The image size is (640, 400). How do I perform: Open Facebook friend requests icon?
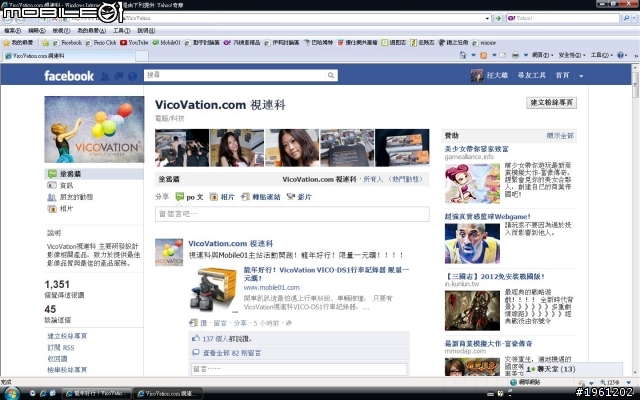point(105,76)
